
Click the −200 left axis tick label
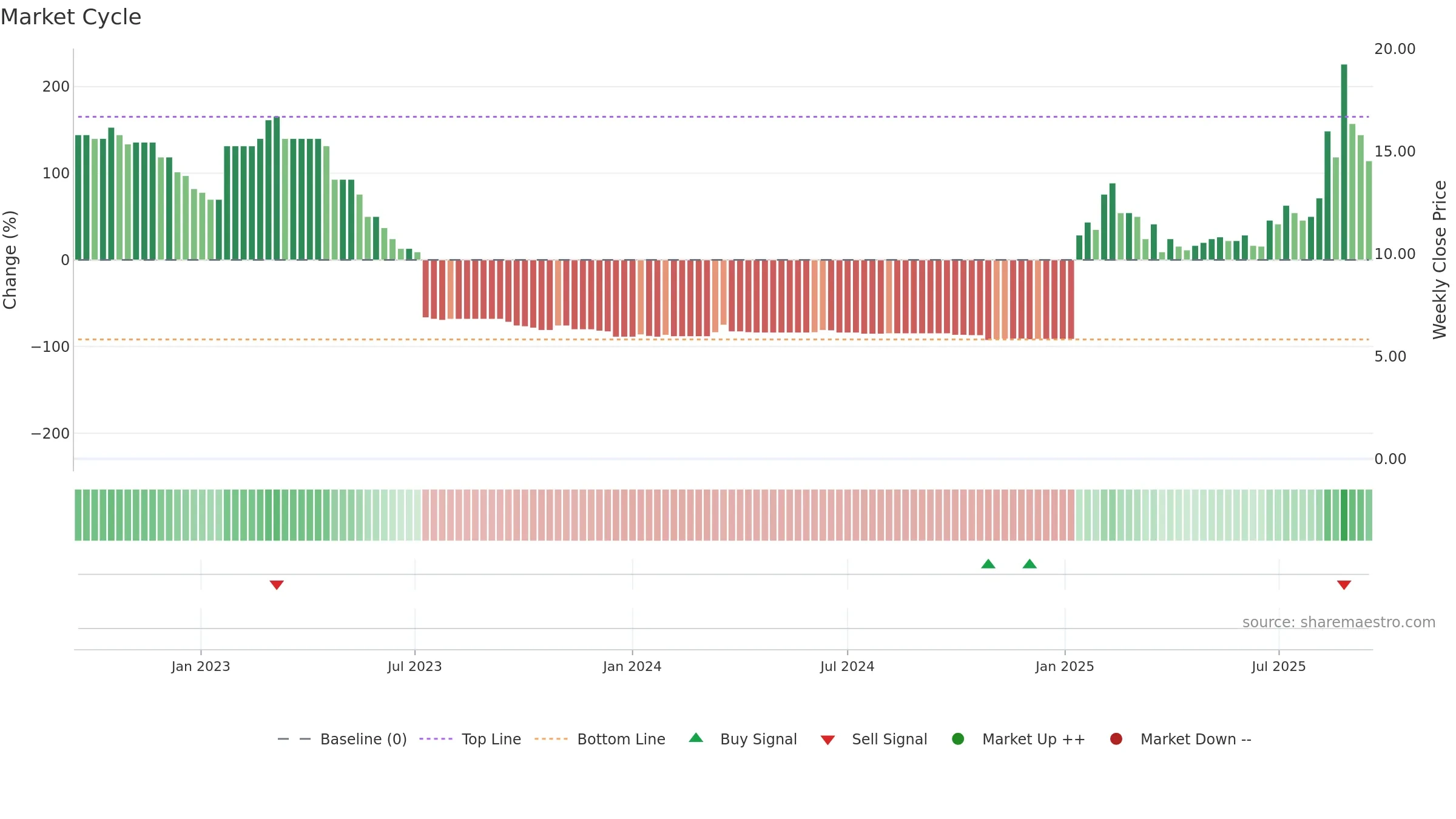pyautogui.click(x=50, y=433)
